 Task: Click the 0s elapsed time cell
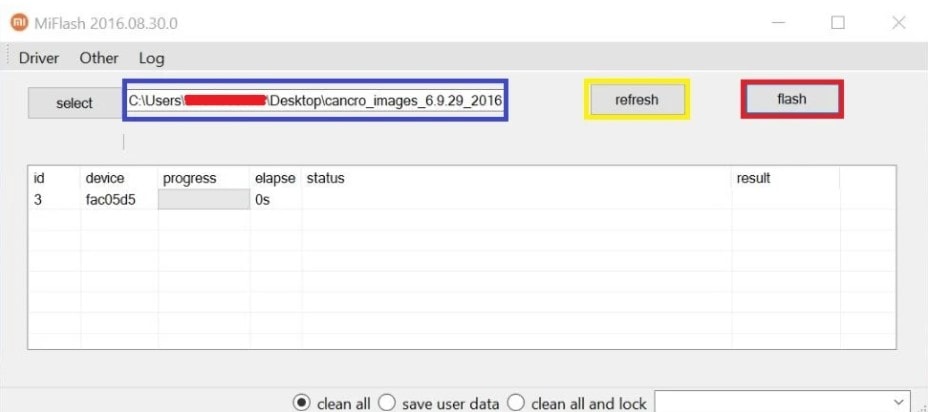[x=263, y=200]
